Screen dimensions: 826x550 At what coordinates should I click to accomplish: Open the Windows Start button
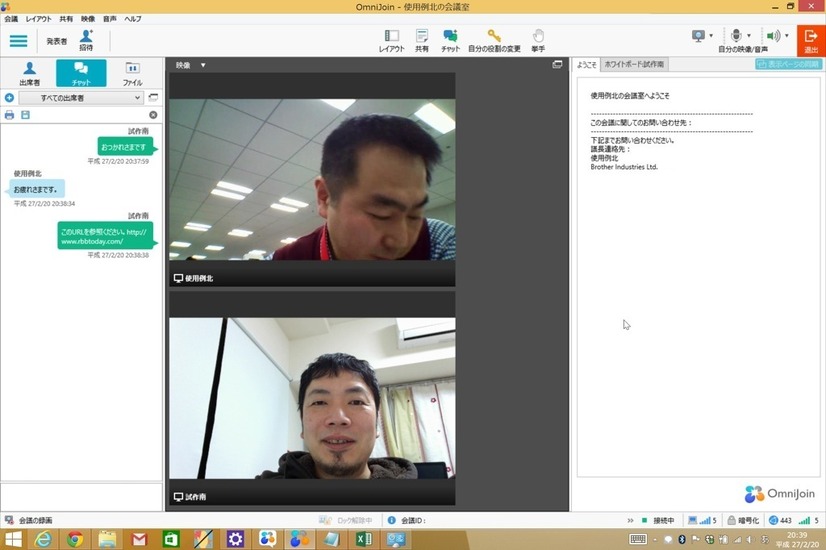pyautogui.click(x=13, y=539)
